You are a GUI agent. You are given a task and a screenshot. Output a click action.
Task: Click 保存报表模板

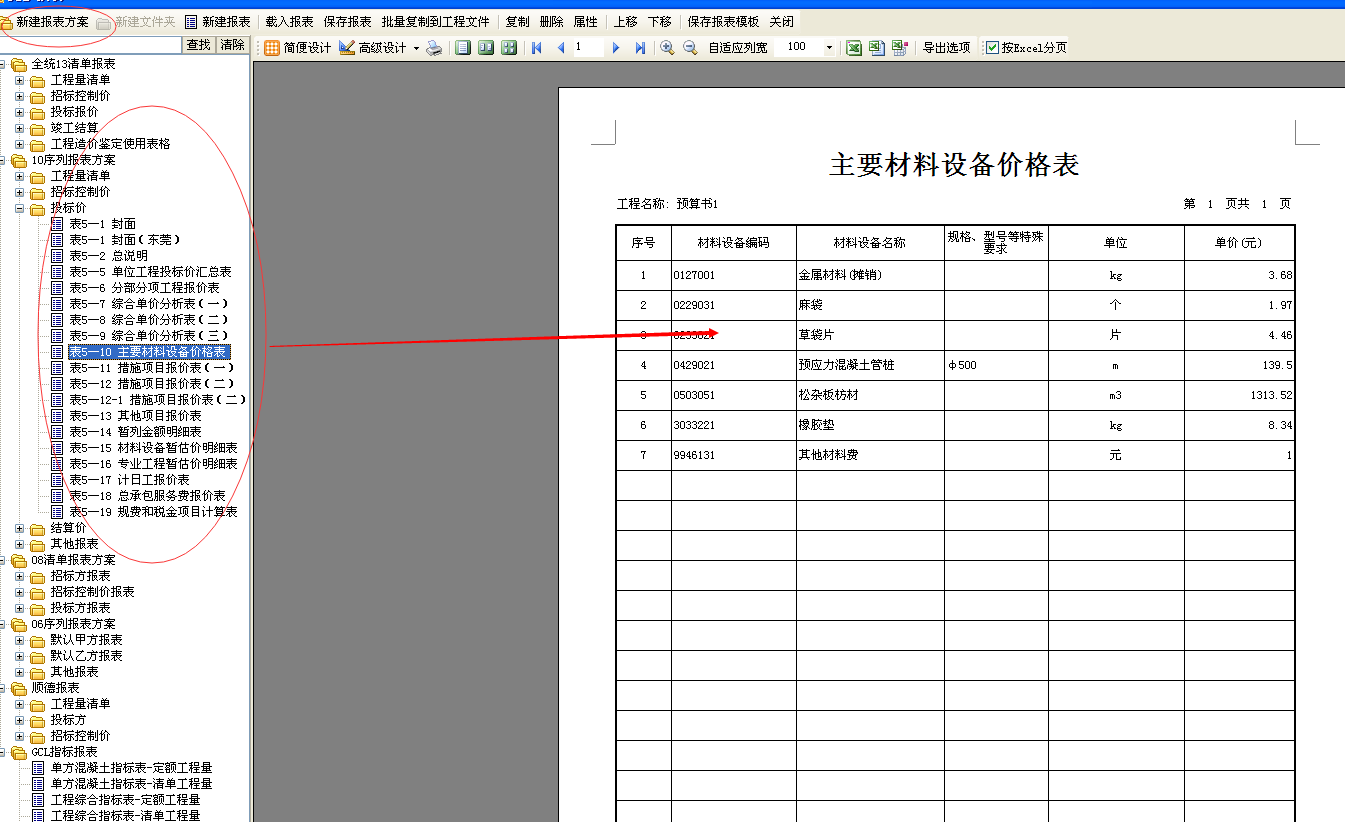pyautogui.click(x=723, y=21)
